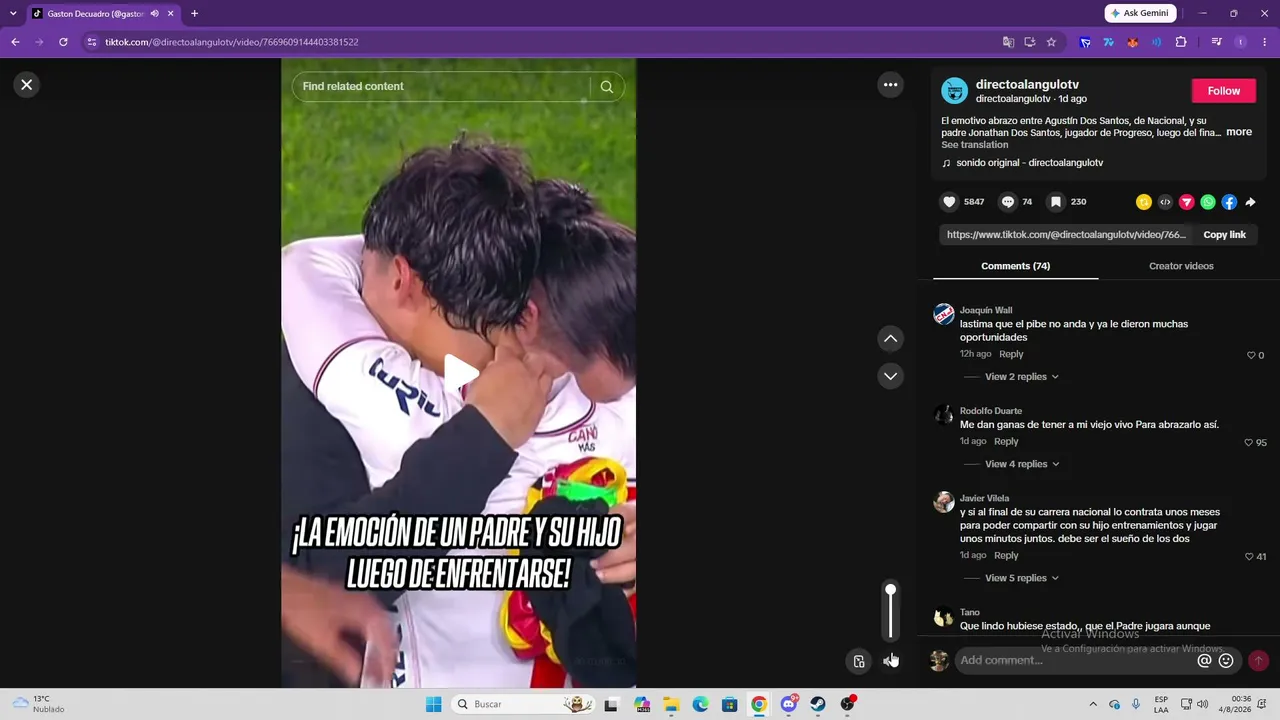Click the search magnifier in Find related content
This screenshot has width=1280, height=720.
click(607, 87)
